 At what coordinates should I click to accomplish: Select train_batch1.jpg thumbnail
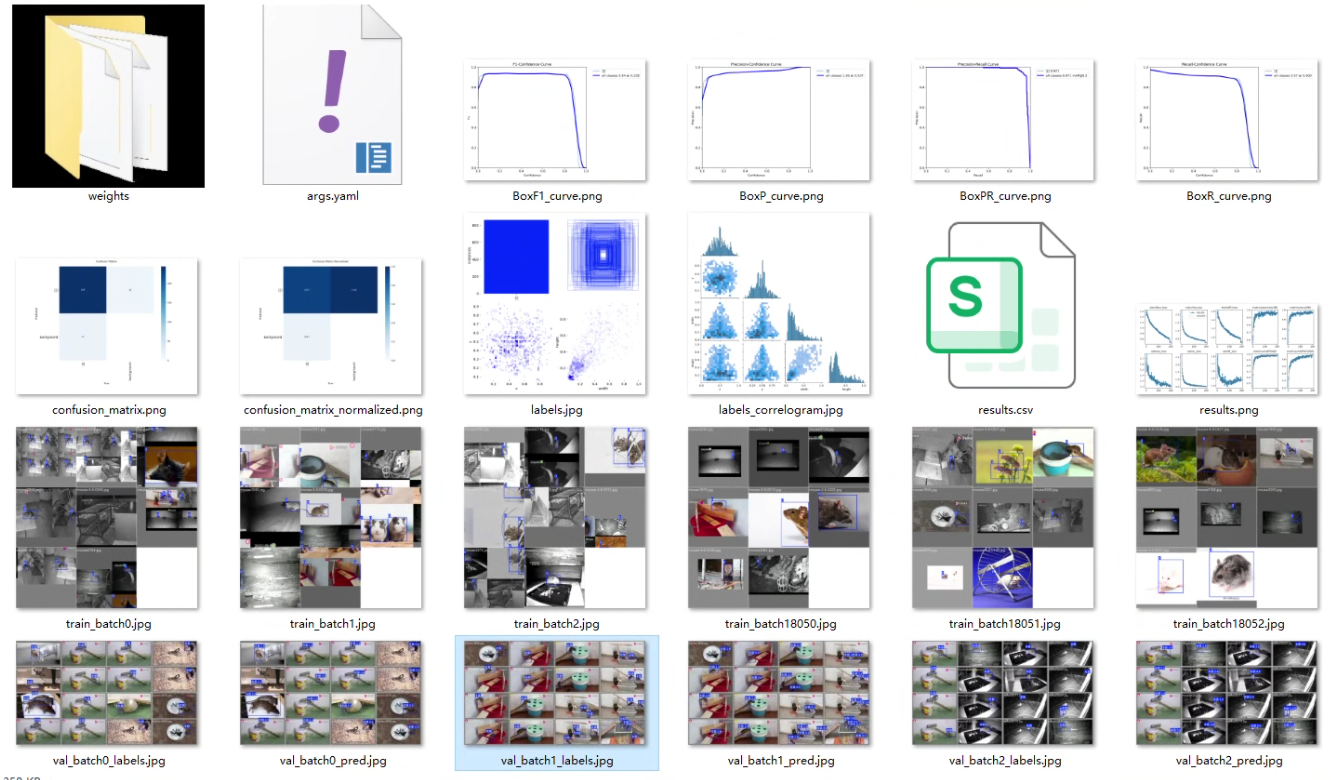coord(332,518)
